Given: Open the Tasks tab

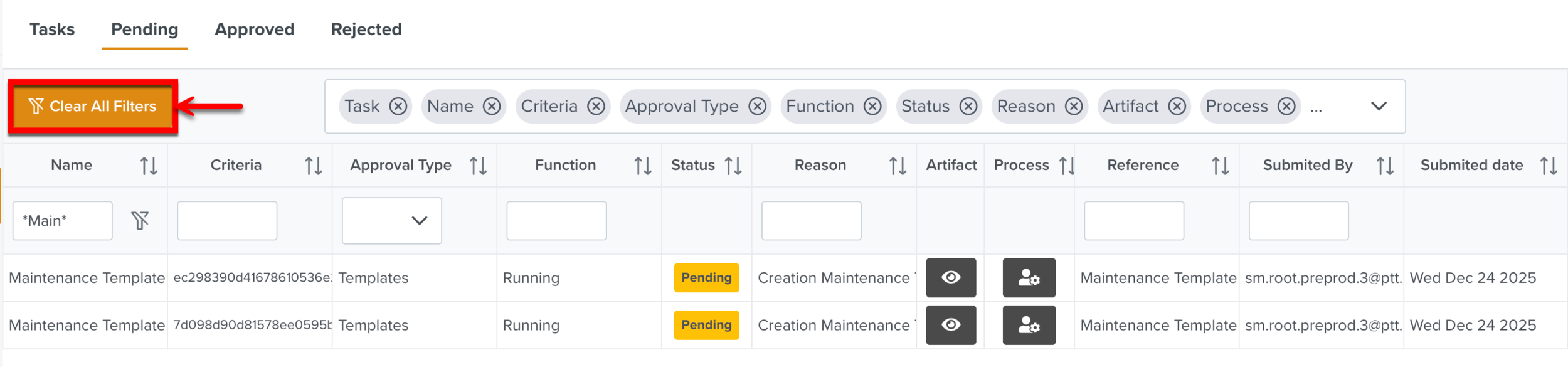Looking at the screenshot, I should click(x=52, y=29).
